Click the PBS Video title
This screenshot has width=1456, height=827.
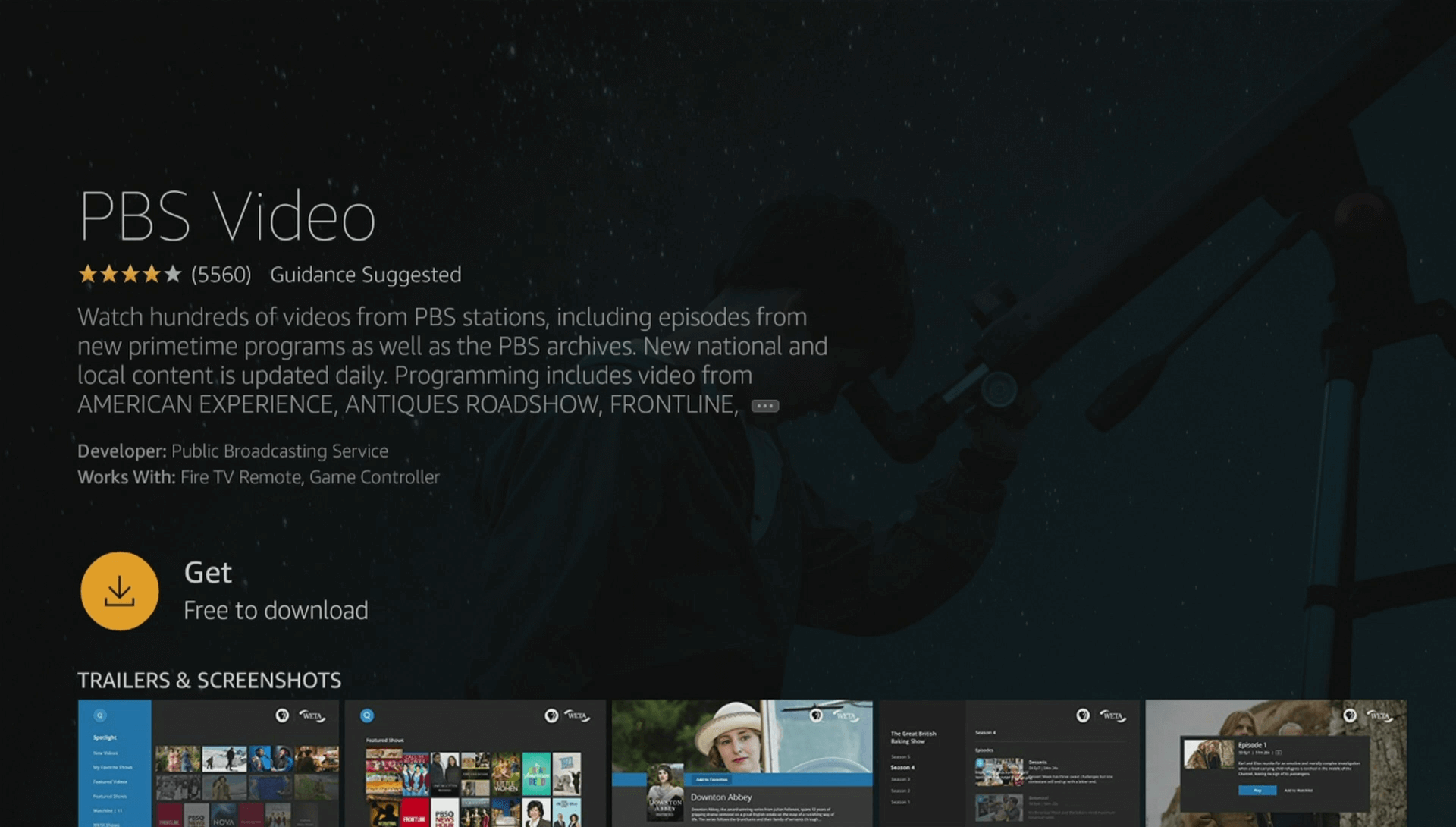coord(227,216)
